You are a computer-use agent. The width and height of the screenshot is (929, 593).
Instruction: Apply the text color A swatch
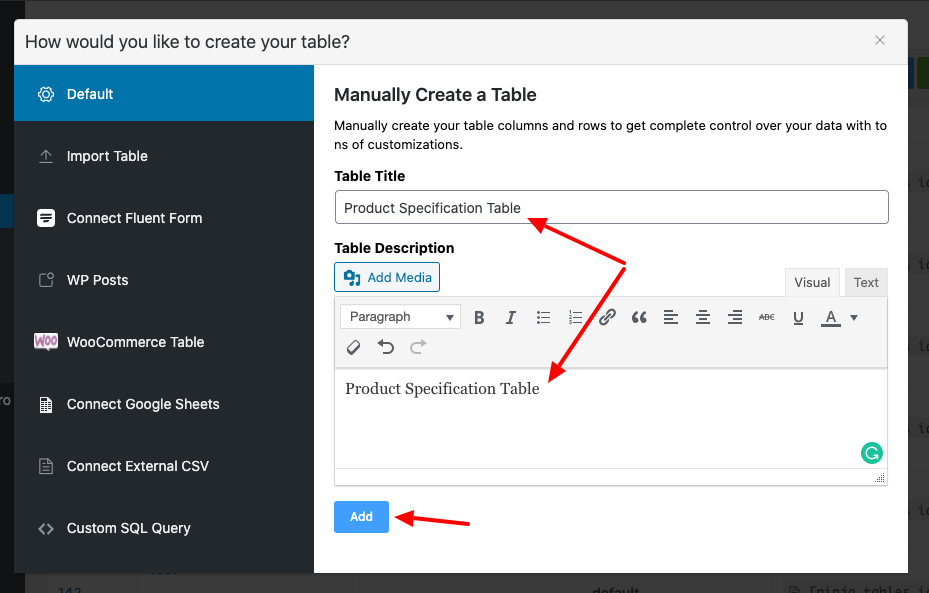(x=830, y=317)
